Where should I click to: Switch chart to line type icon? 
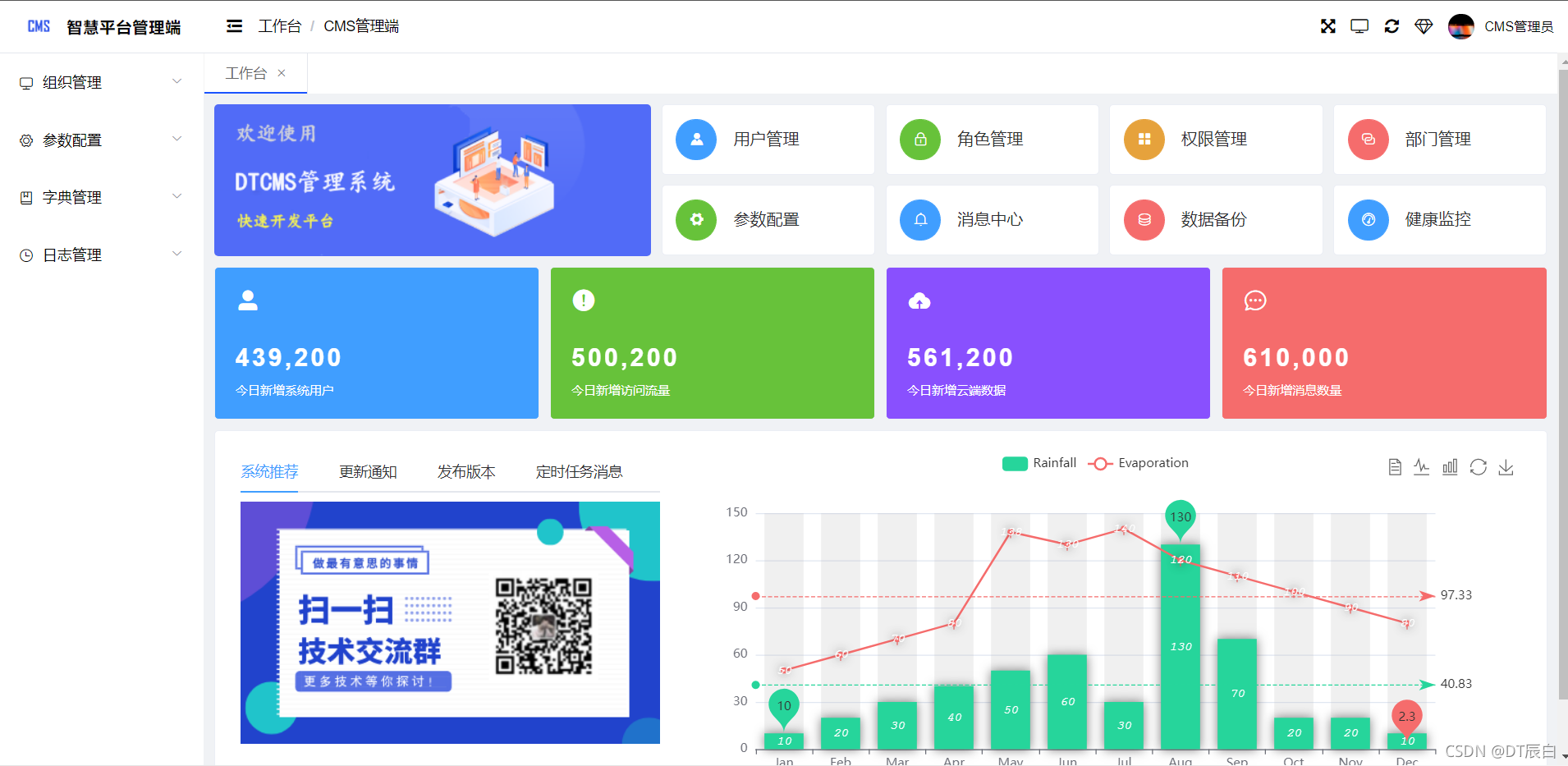click(x=1422, y=467)
